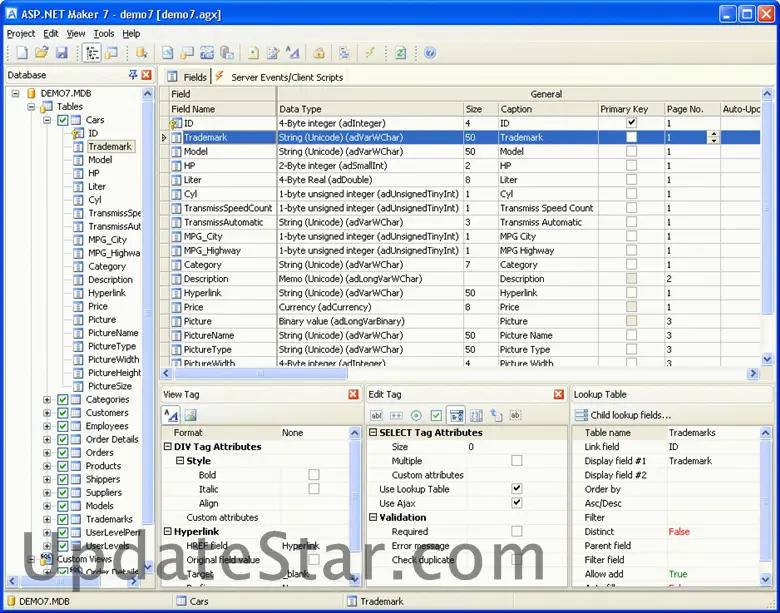Check the Bold style checkbox
The height and width of the screenshot is (613, 780).
313,474
